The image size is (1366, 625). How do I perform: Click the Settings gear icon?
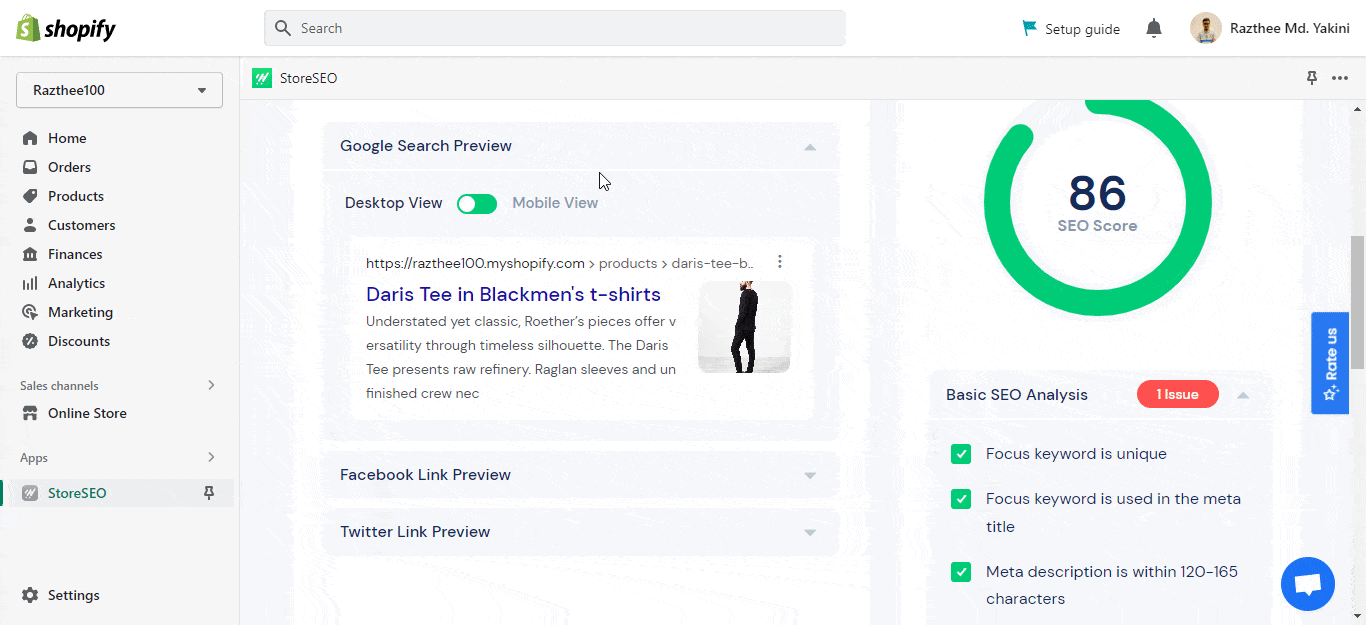click(30, 595)
